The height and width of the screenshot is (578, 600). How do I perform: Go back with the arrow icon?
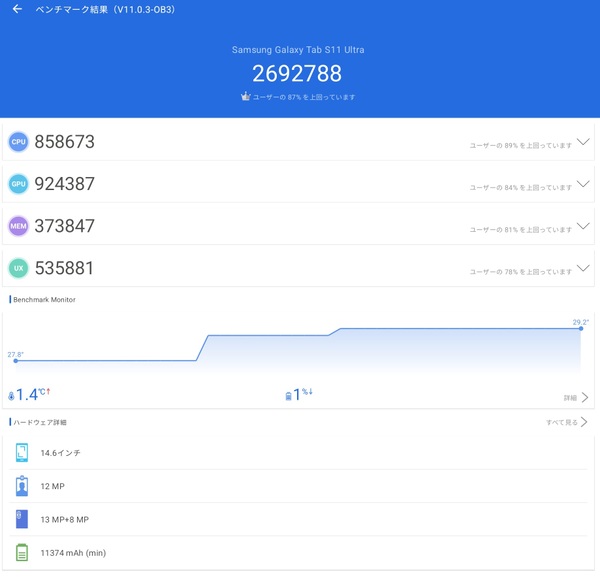tap(17, 9)
